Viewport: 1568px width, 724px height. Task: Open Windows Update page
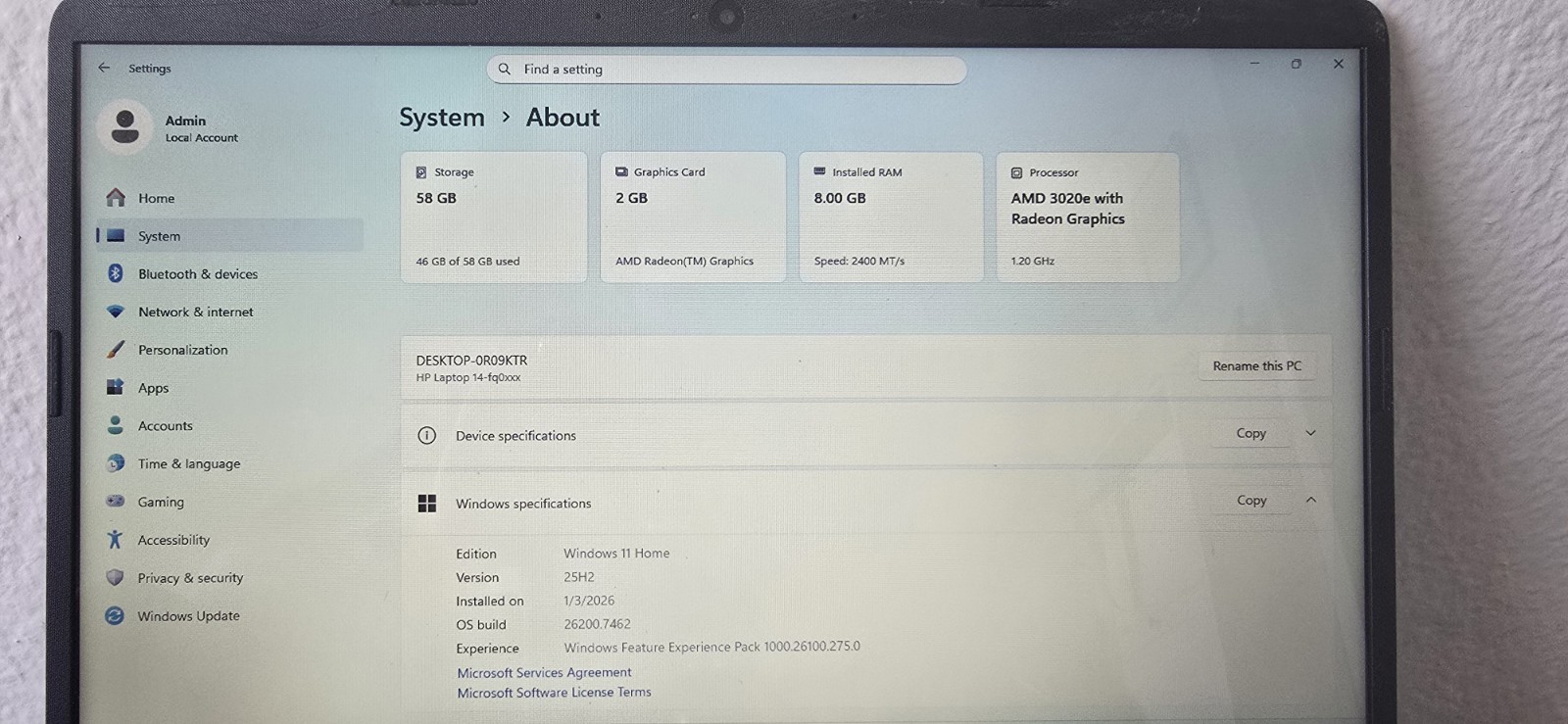(x=230, y=615)
